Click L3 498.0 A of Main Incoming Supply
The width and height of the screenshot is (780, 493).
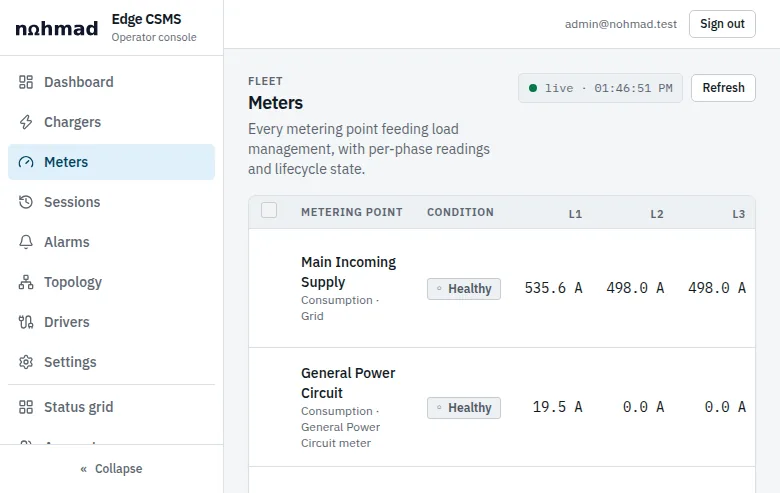click(x=717, y=288)
